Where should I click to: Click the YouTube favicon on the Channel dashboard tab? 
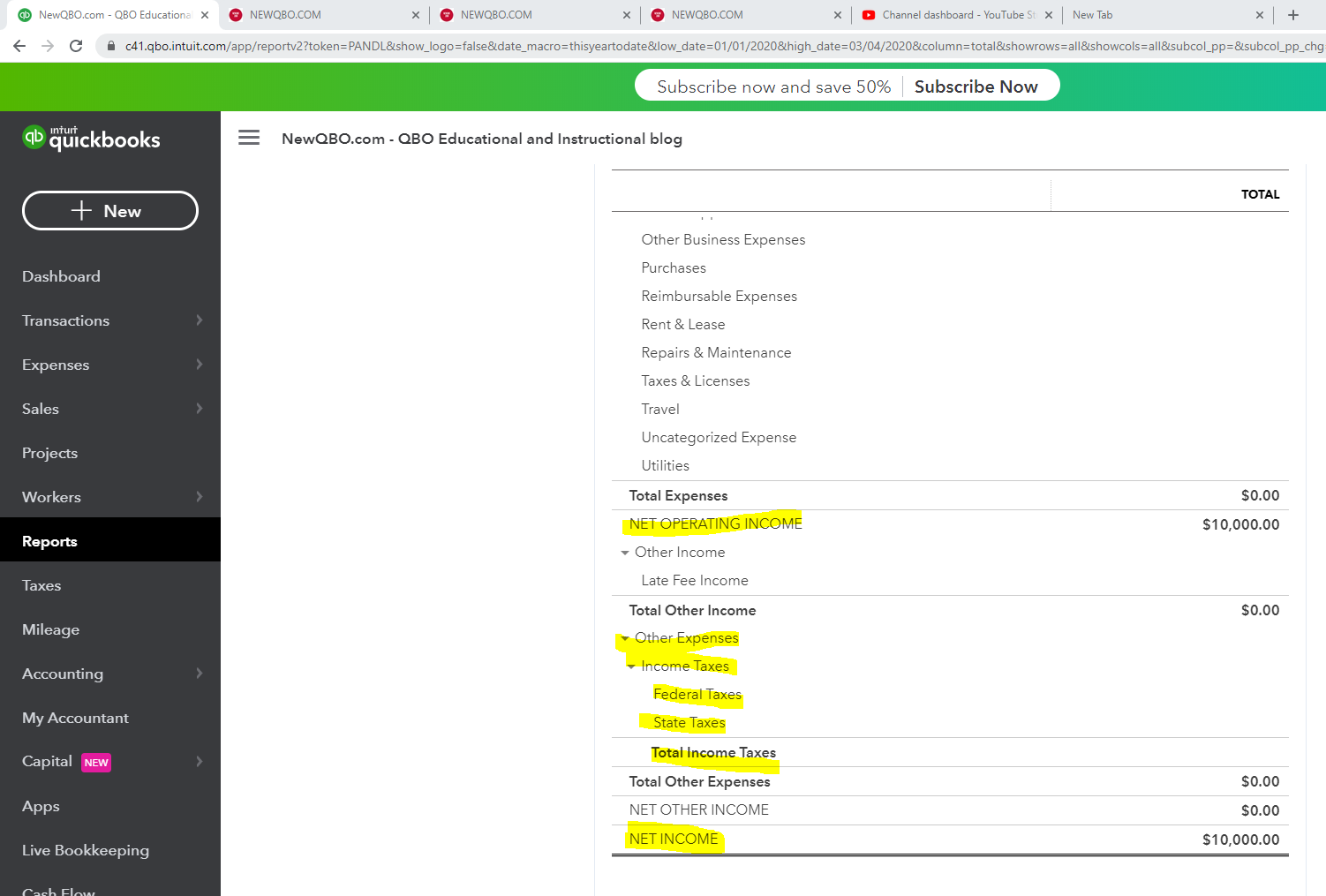[870, 15]
